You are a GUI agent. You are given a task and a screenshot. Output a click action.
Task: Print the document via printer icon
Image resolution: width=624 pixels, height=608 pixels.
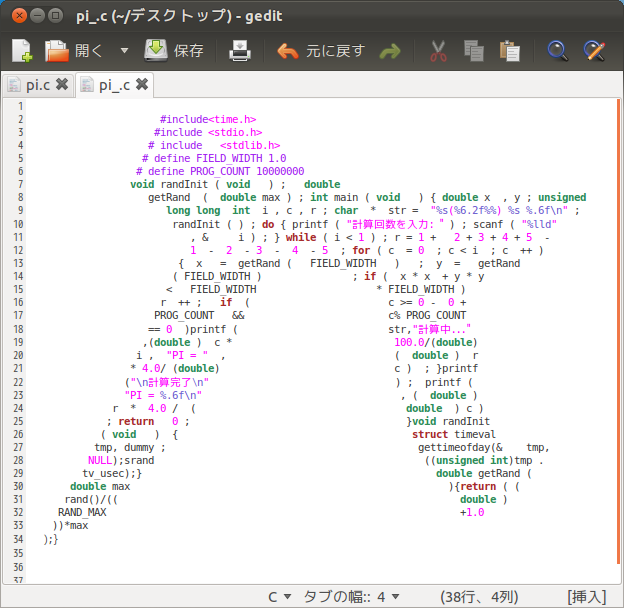coord(240,51)
